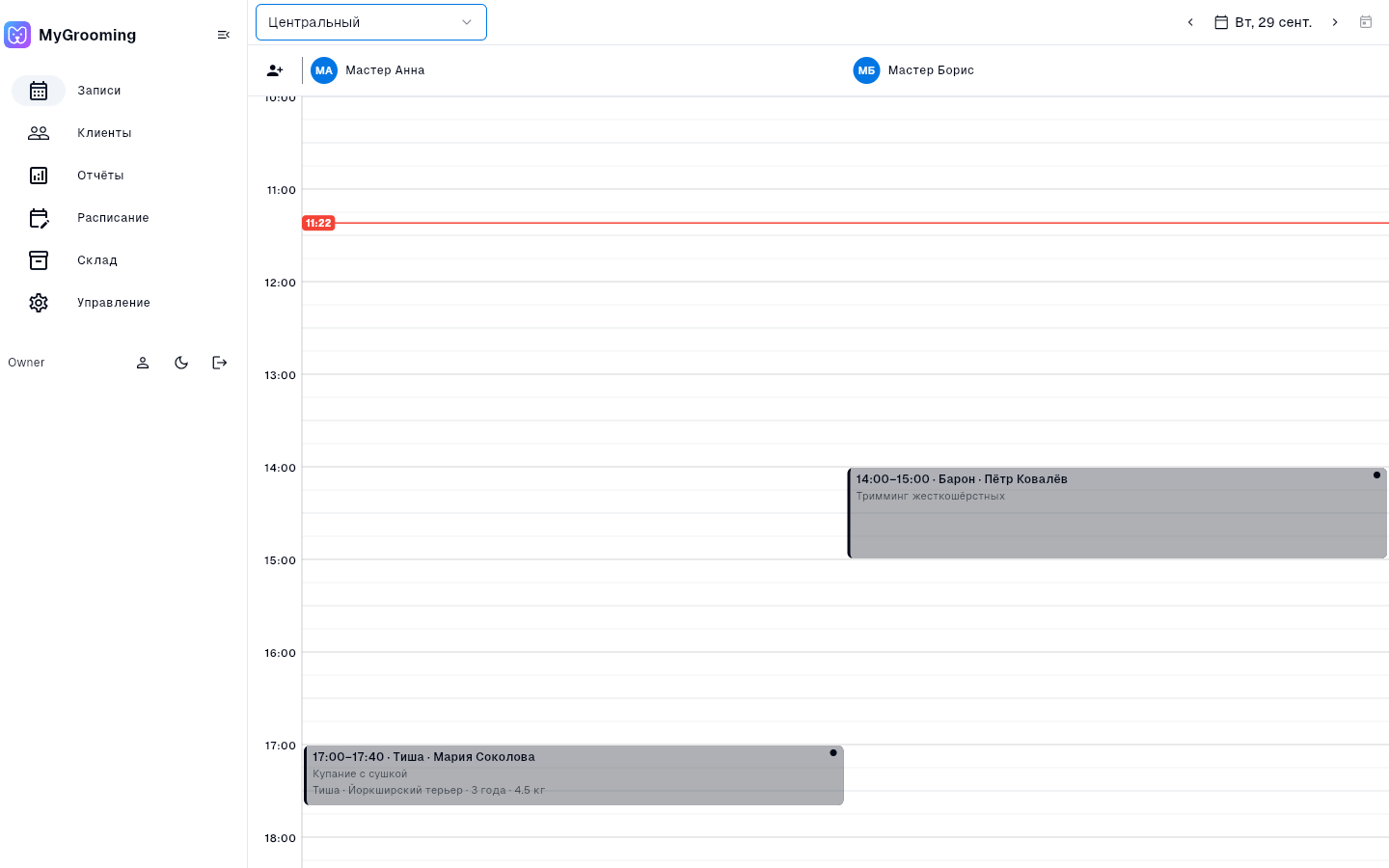The height and width of the screenshot is (868, 1389).
Task: Click the logout icon
Action: [x=220, y=363]
